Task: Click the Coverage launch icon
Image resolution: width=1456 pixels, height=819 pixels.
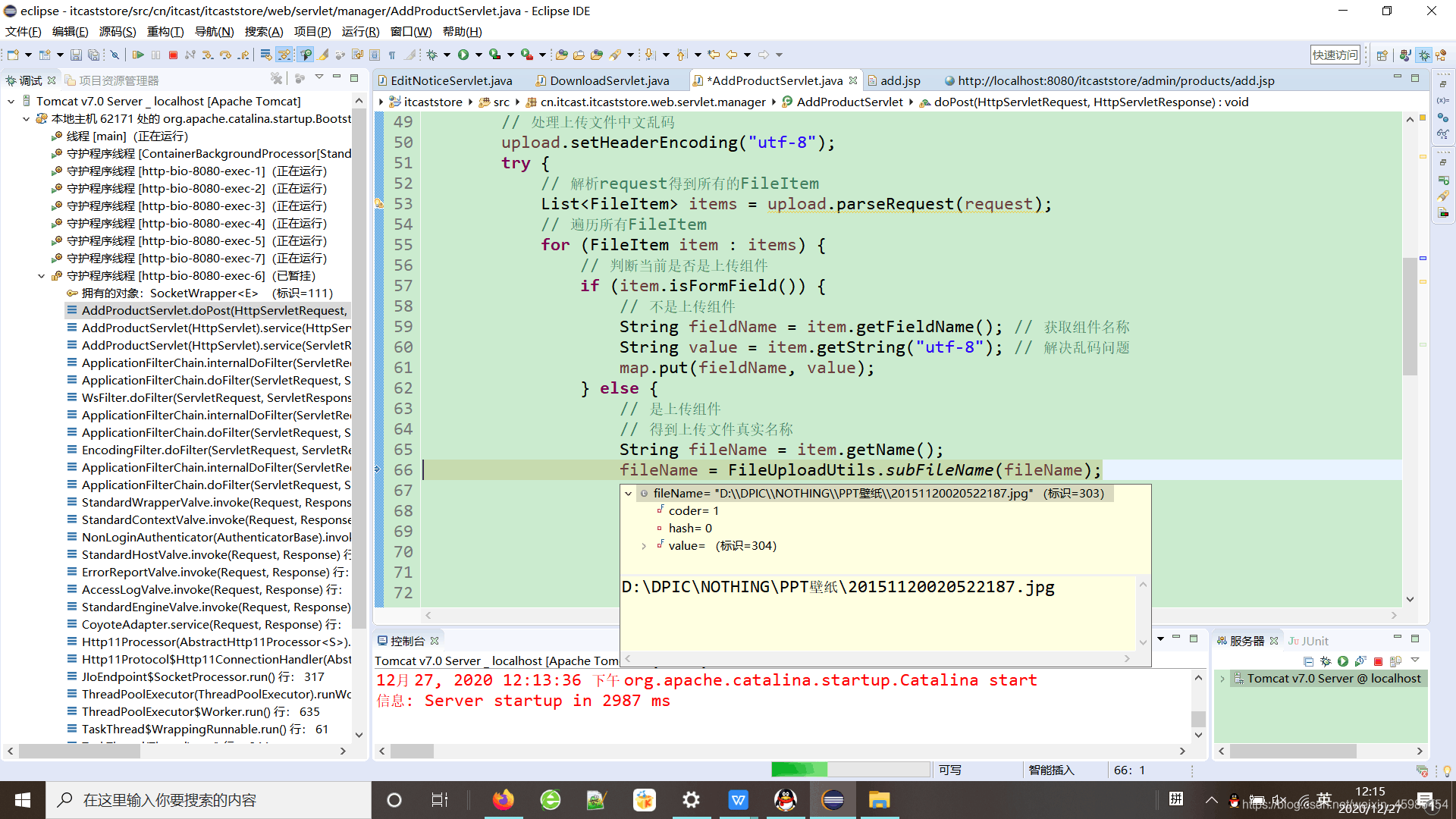Action: coord(494,55)
